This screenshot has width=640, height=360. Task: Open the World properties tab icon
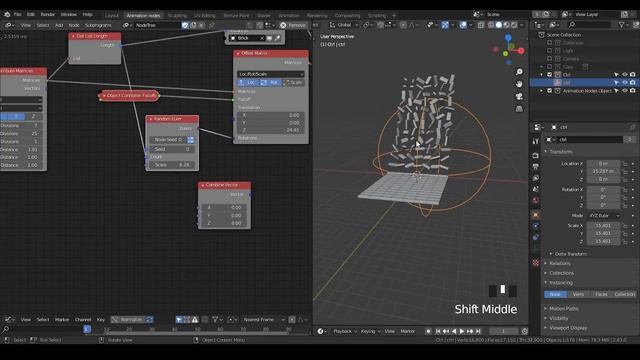click(x=536, y=200)
